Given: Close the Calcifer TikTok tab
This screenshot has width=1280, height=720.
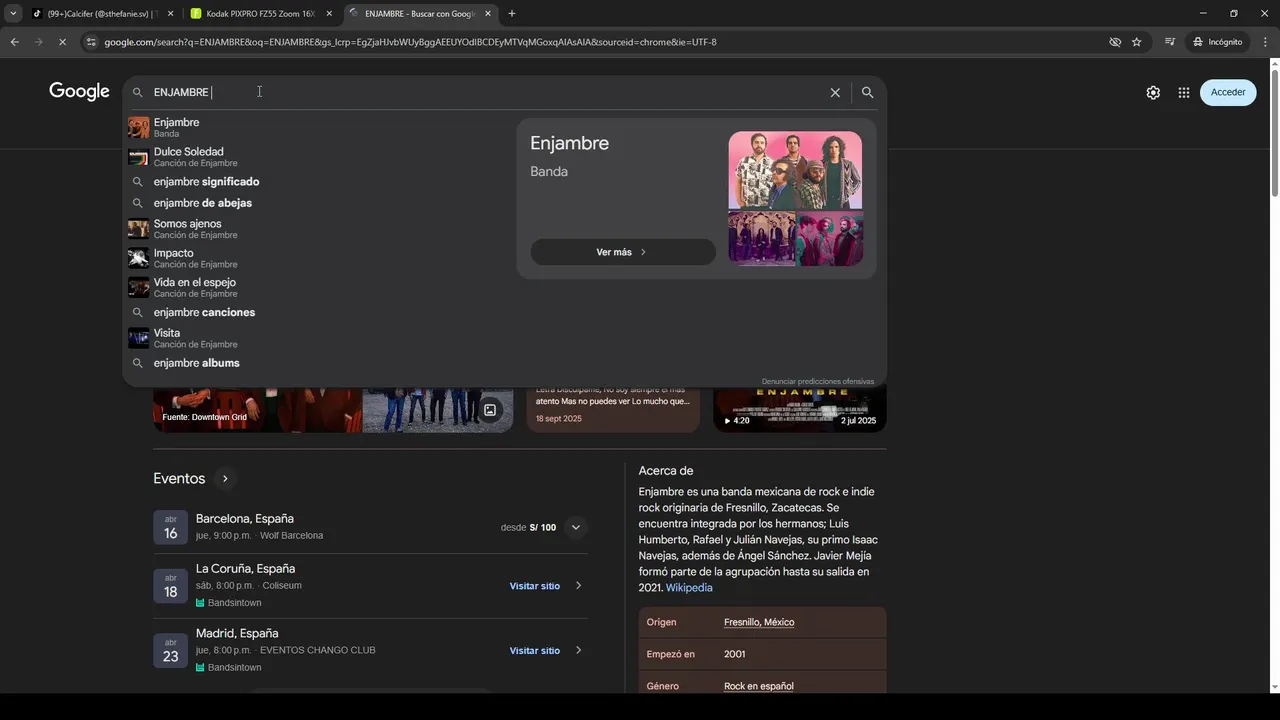Looking at the screenshot, I should click(170, 13).
